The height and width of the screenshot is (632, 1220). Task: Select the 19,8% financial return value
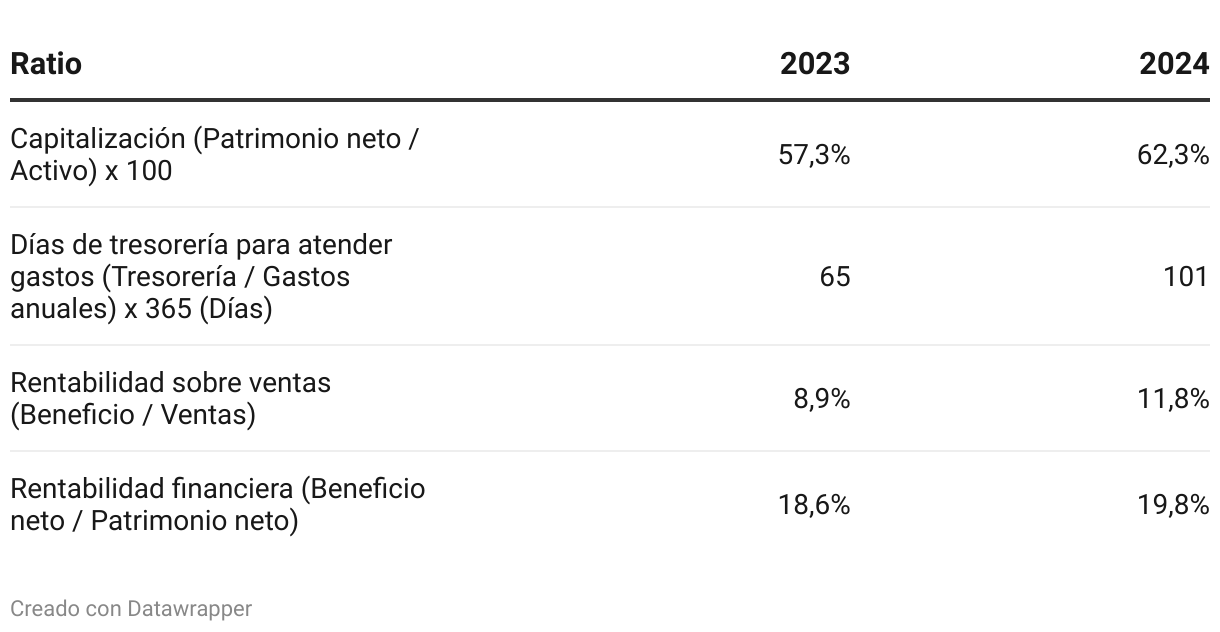(x=1174, y=505)
